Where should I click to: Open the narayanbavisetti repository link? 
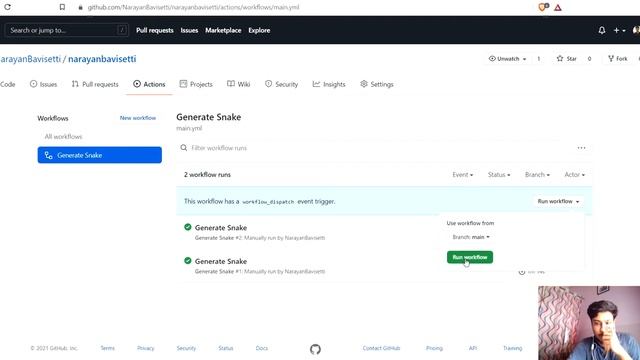pyautogui.click(x=102, y=59)
